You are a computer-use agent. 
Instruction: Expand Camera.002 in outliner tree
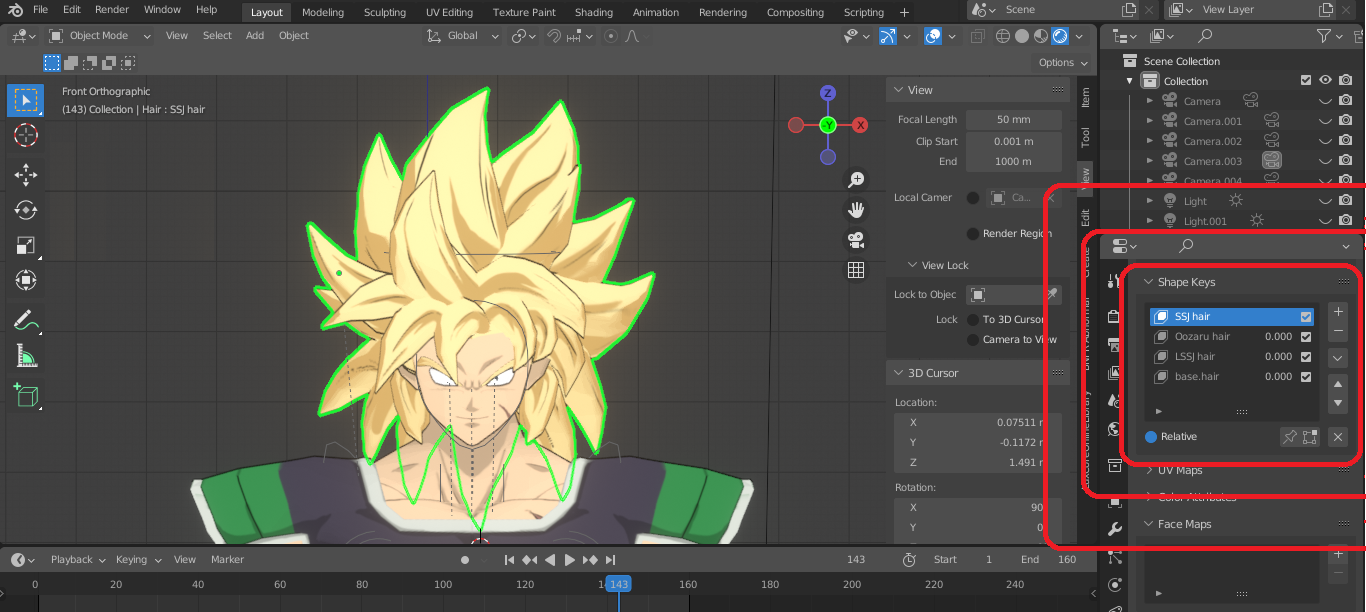pos(1150,141)
